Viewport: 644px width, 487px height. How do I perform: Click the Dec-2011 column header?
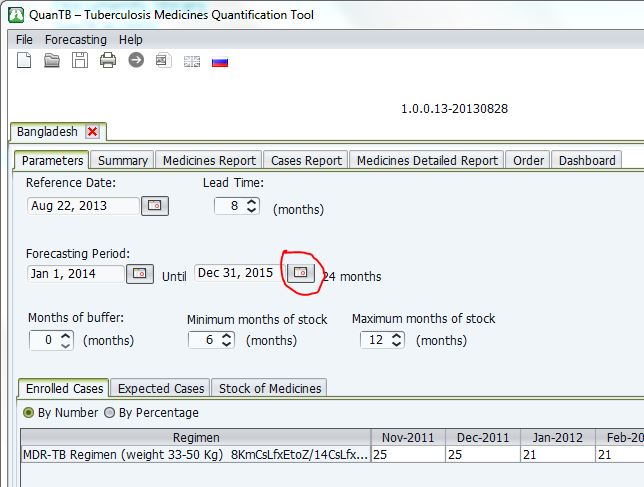[x=483, y=438]
